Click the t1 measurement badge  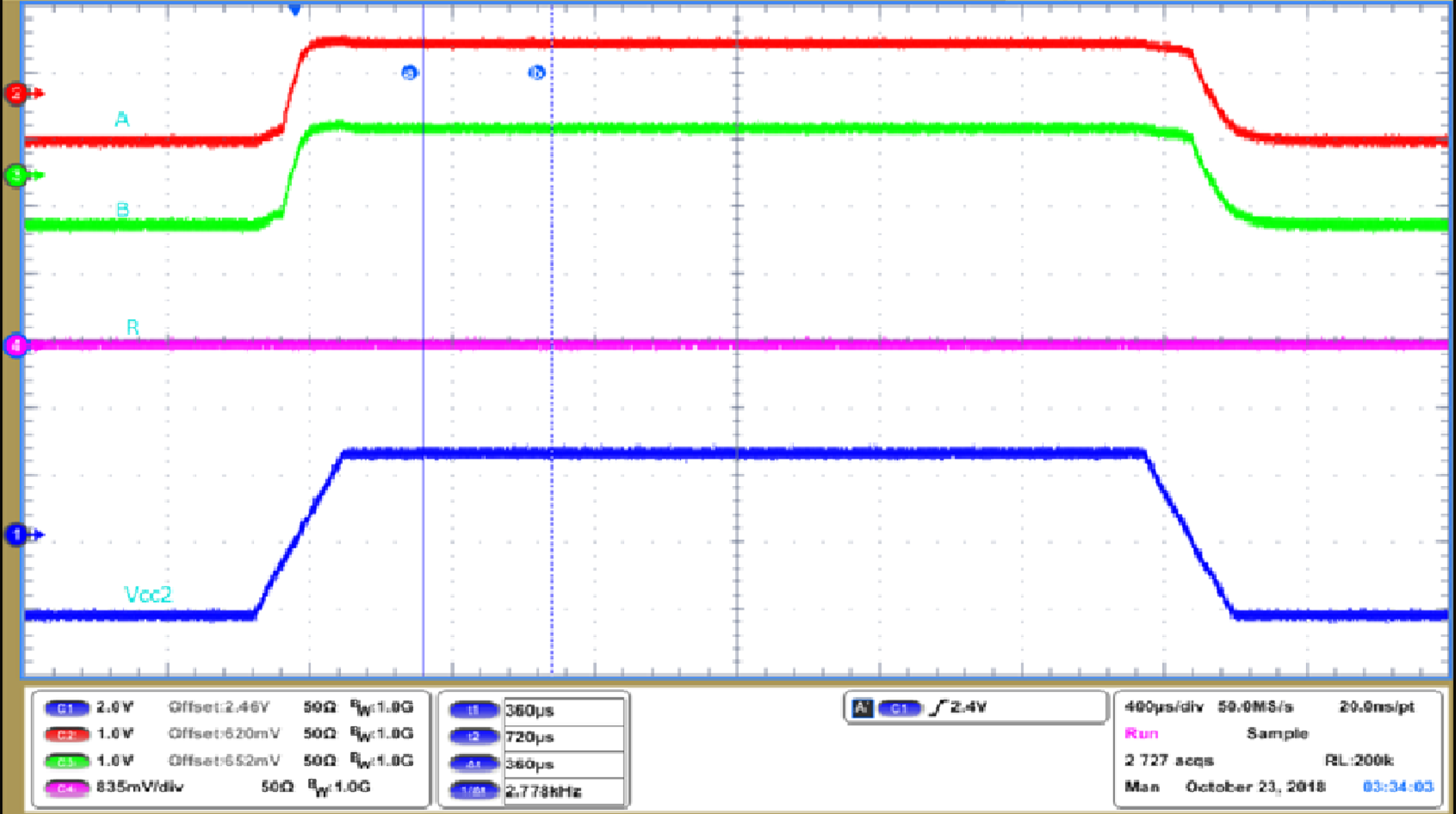tap(475, 710)
